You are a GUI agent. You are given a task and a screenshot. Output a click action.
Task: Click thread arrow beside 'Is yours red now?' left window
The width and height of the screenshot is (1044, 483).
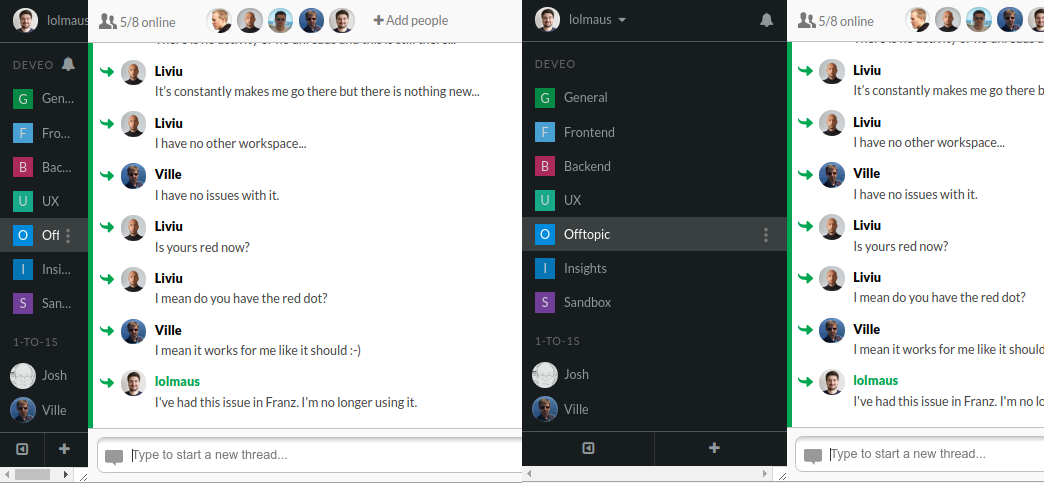pos(107,227)
